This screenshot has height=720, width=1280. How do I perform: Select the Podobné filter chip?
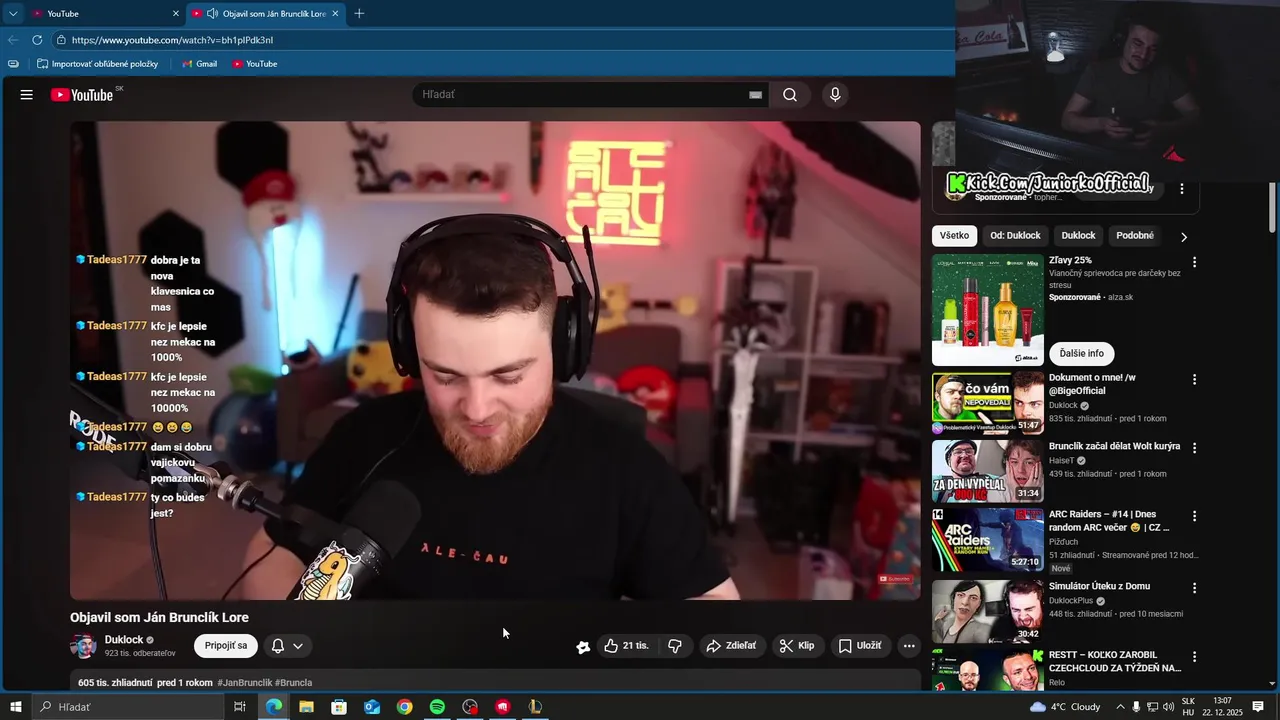pos(1135,236)
